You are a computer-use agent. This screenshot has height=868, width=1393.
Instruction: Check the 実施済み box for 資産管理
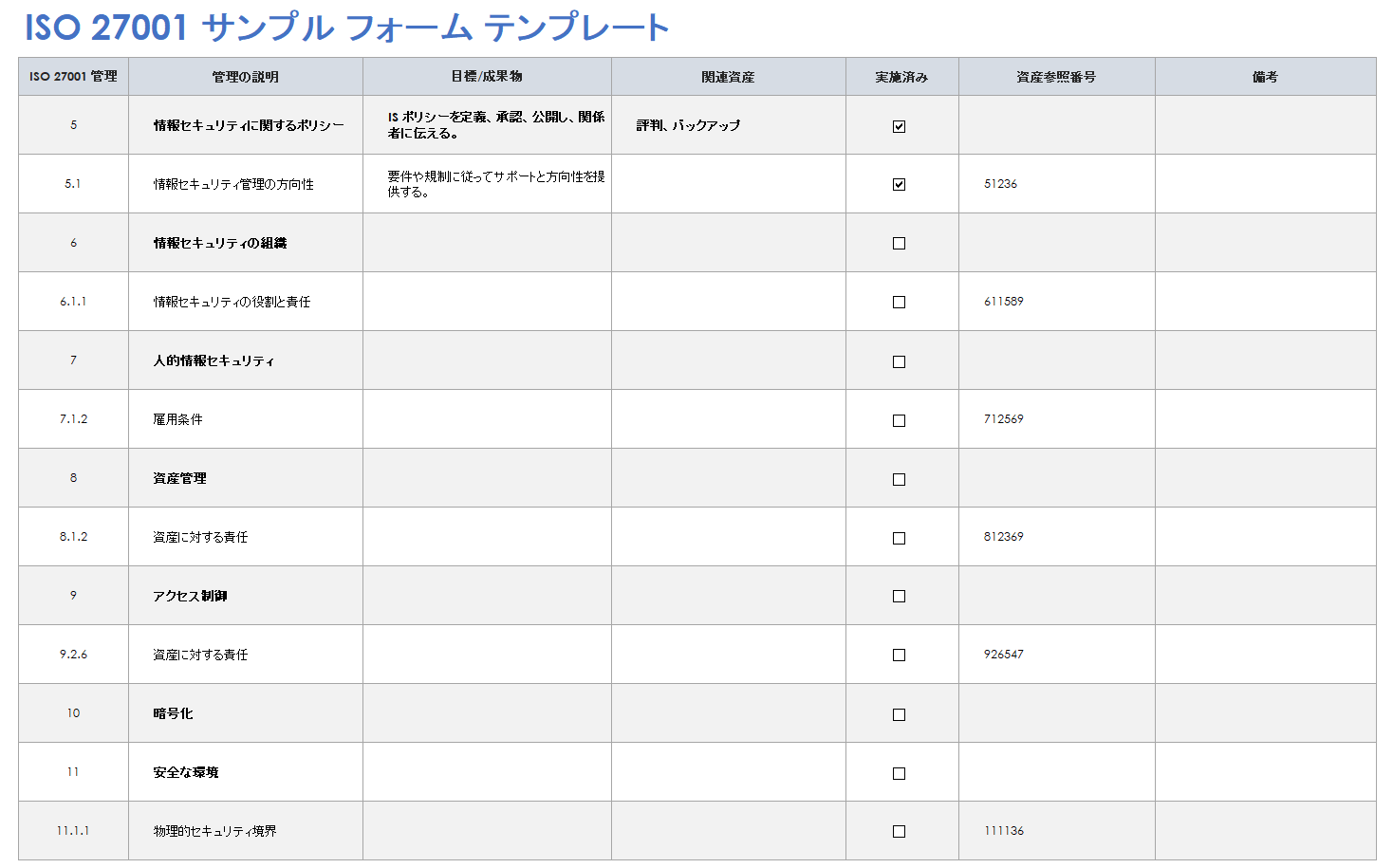(899, 479)
